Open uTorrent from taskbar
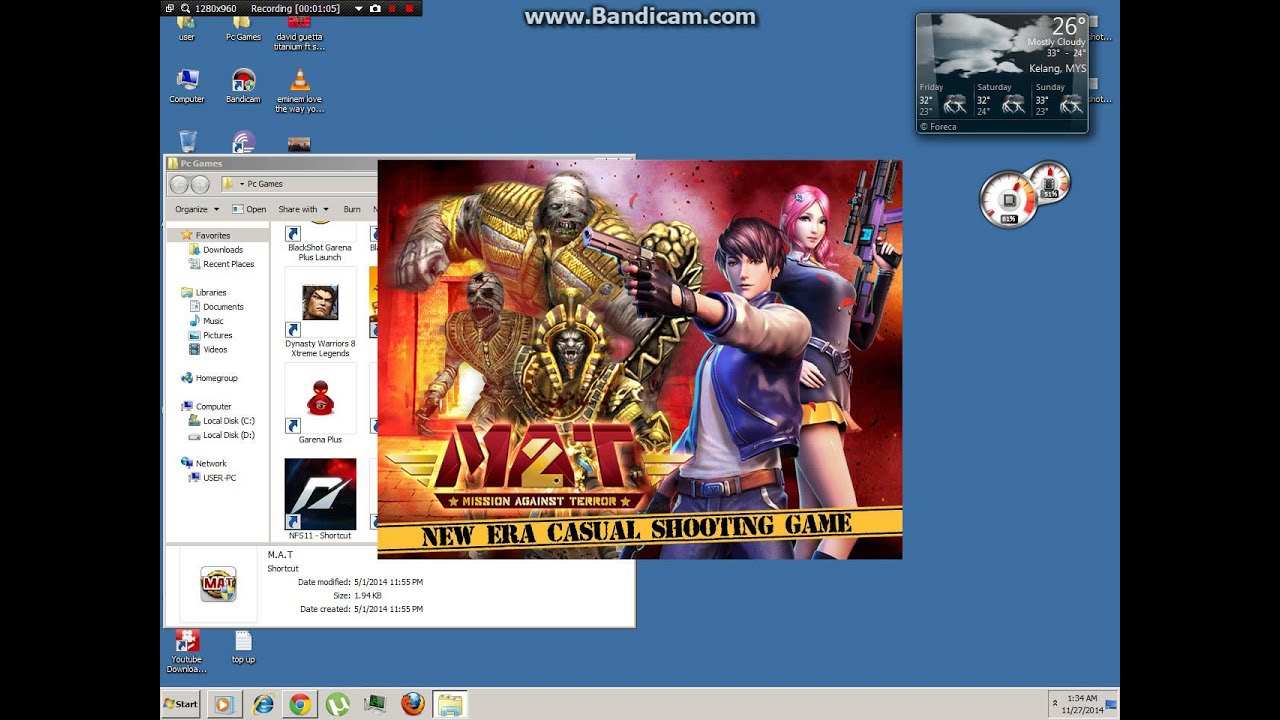 pyautogui.click(x=337, y=704)
